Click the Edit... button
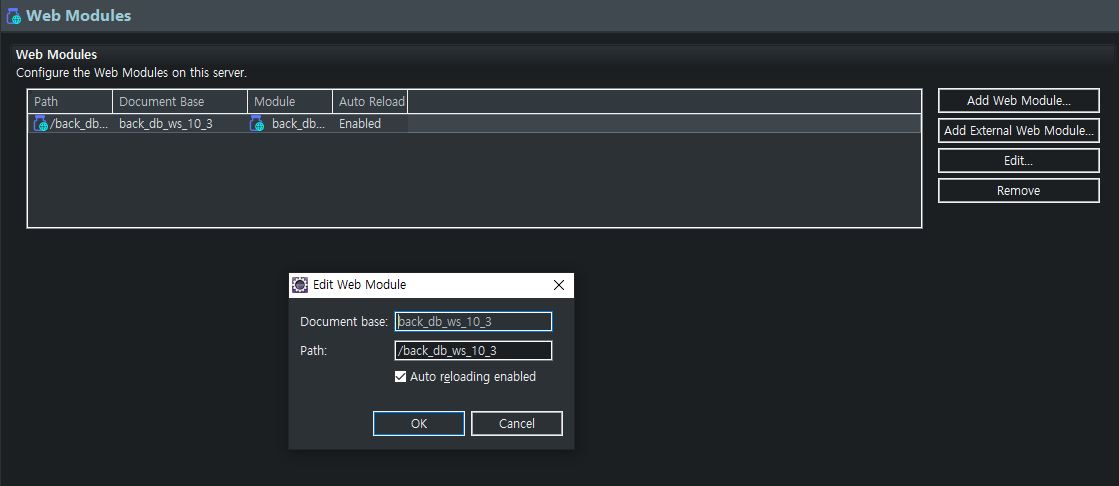 click(1018, 161)
